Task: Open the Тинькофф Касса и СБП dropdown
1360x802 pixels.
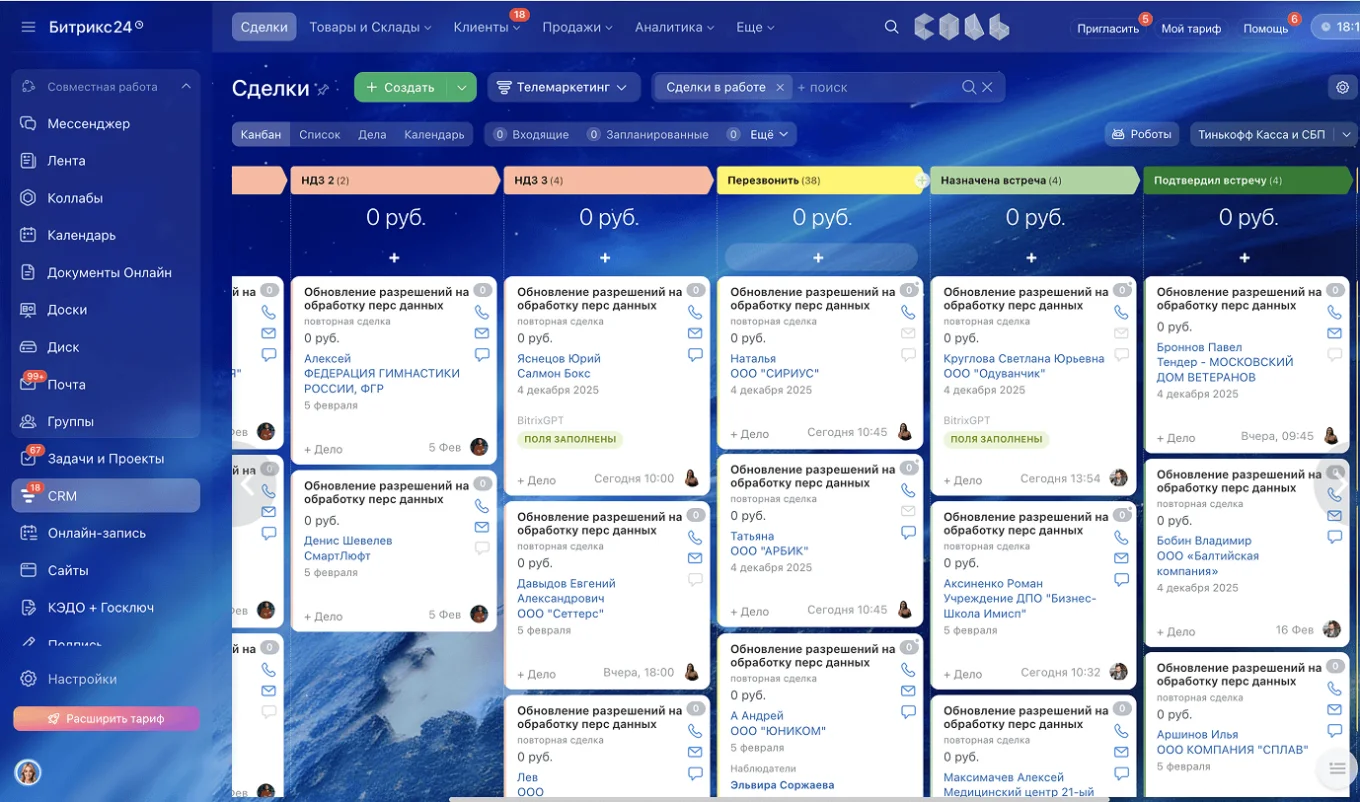Action: pos(1271,134)
